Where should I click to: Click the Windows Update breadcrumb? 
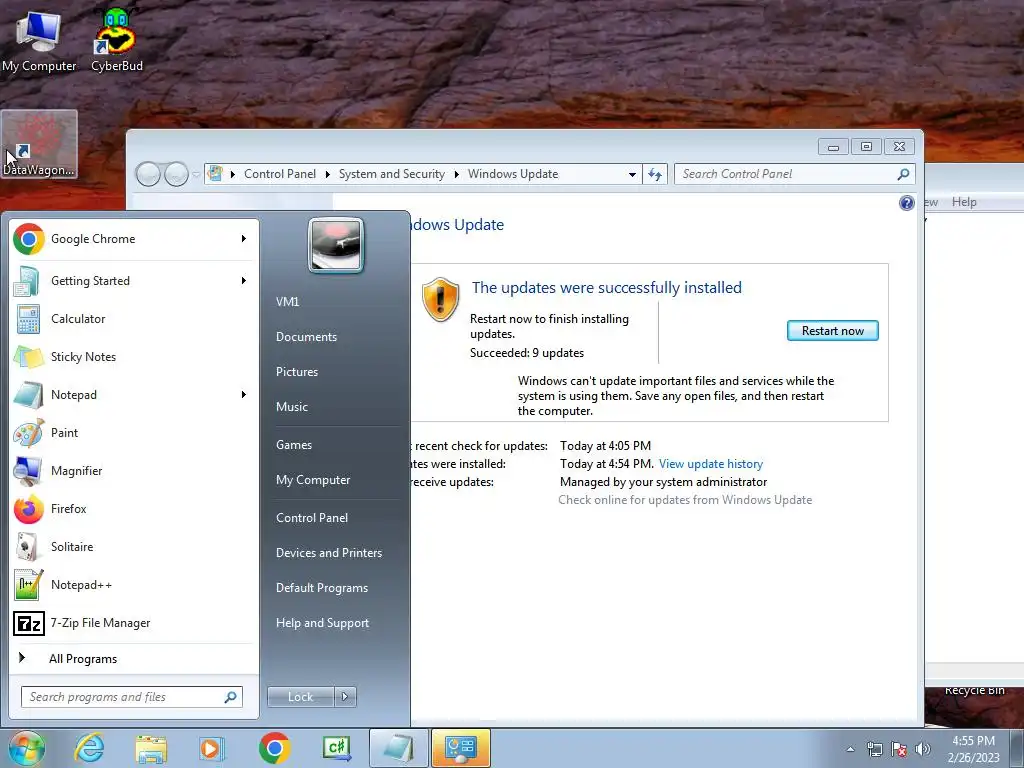(513, 174)
